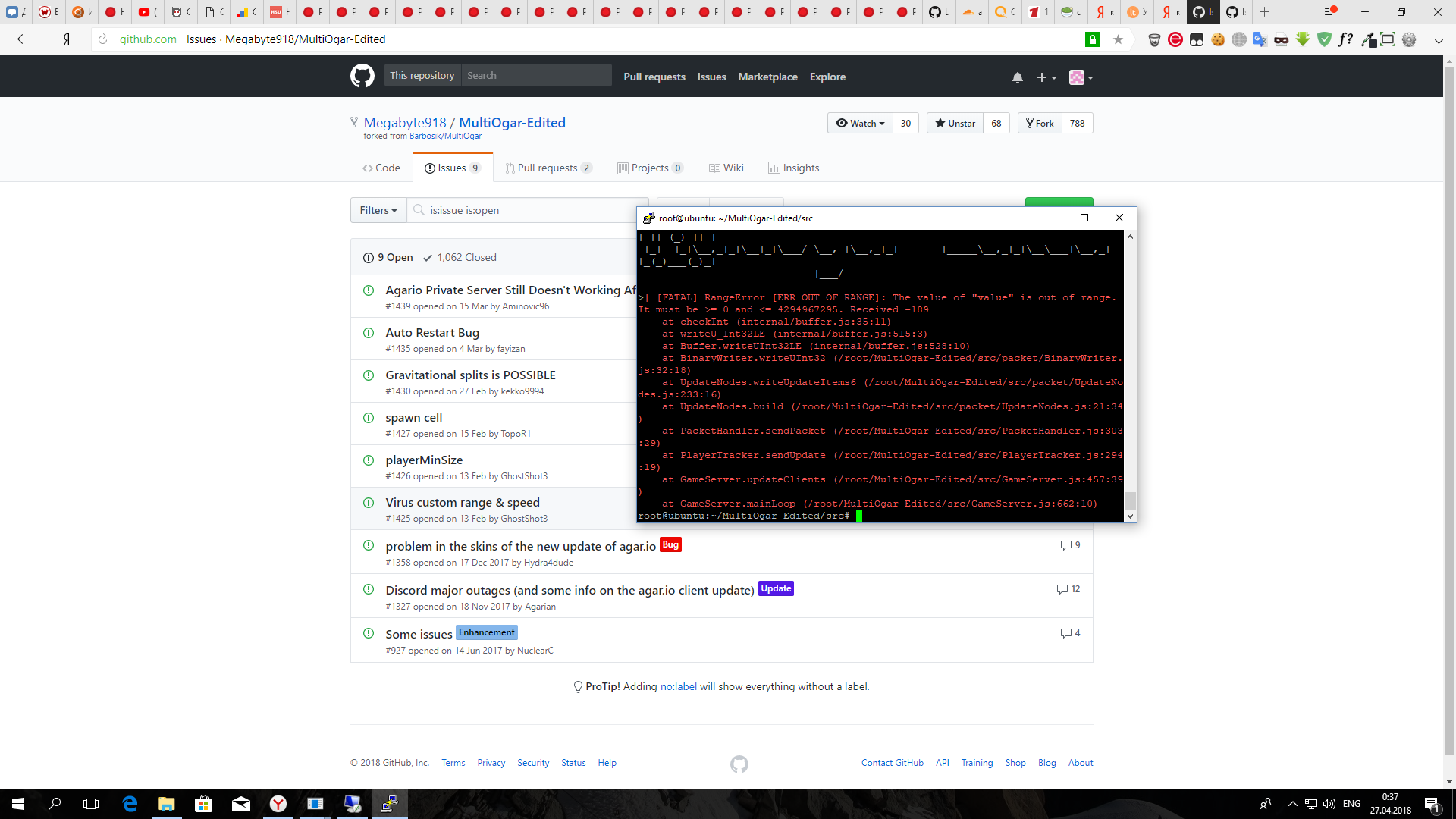
Task: Open the Auto Restart Bug issue
Action: 431,332
